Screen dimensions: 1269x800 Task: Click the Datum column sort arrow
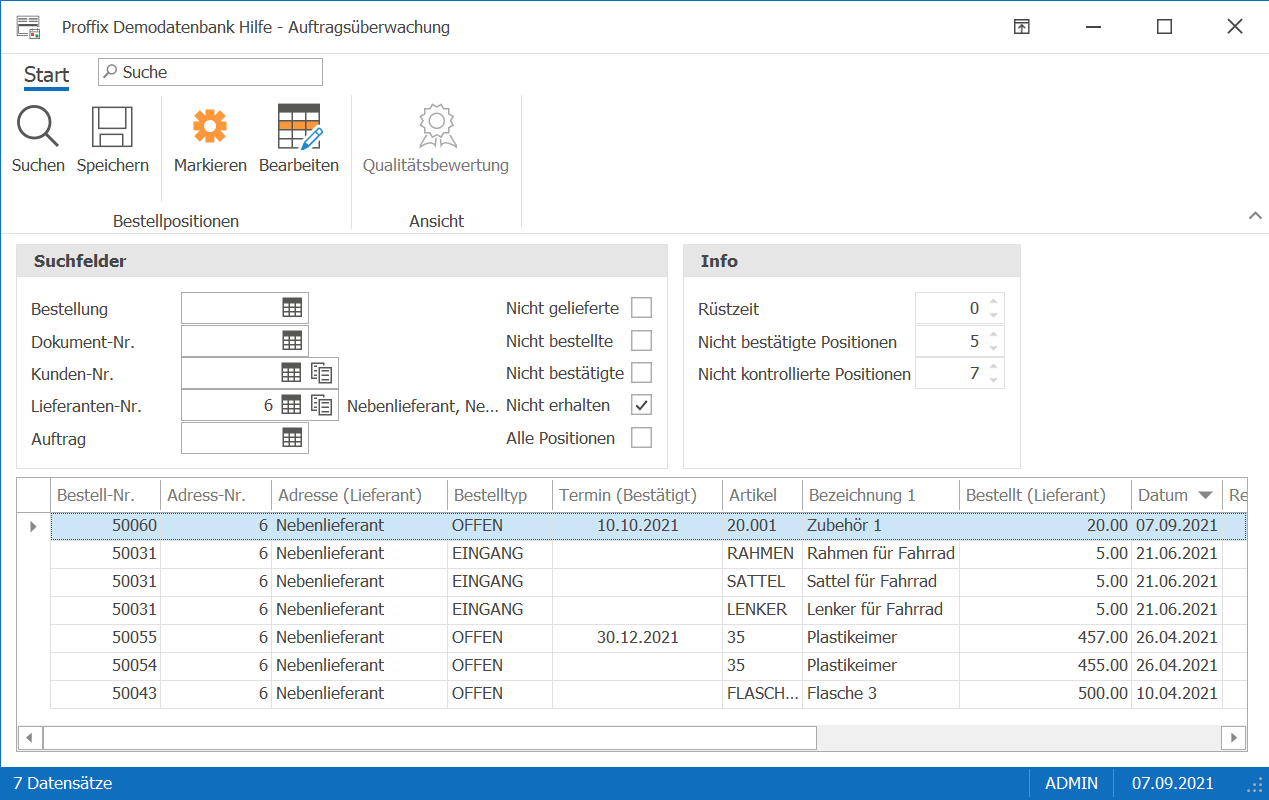pyautogui.click(x=1205, y=495)
